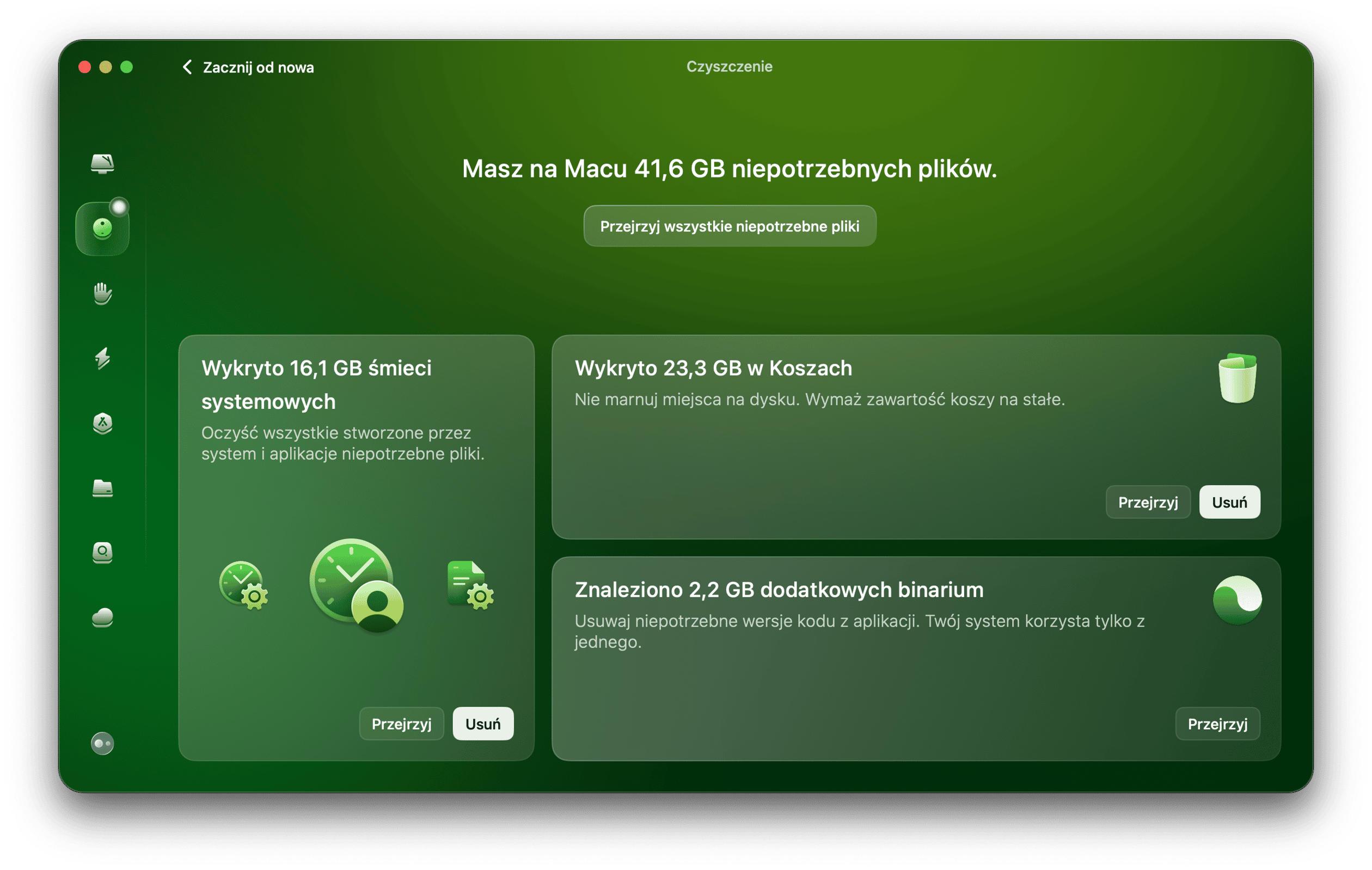Open the cloud storage module in sidebar
Image resolution: width=1372 pixels, height=870 pixels.
(102, 617)
